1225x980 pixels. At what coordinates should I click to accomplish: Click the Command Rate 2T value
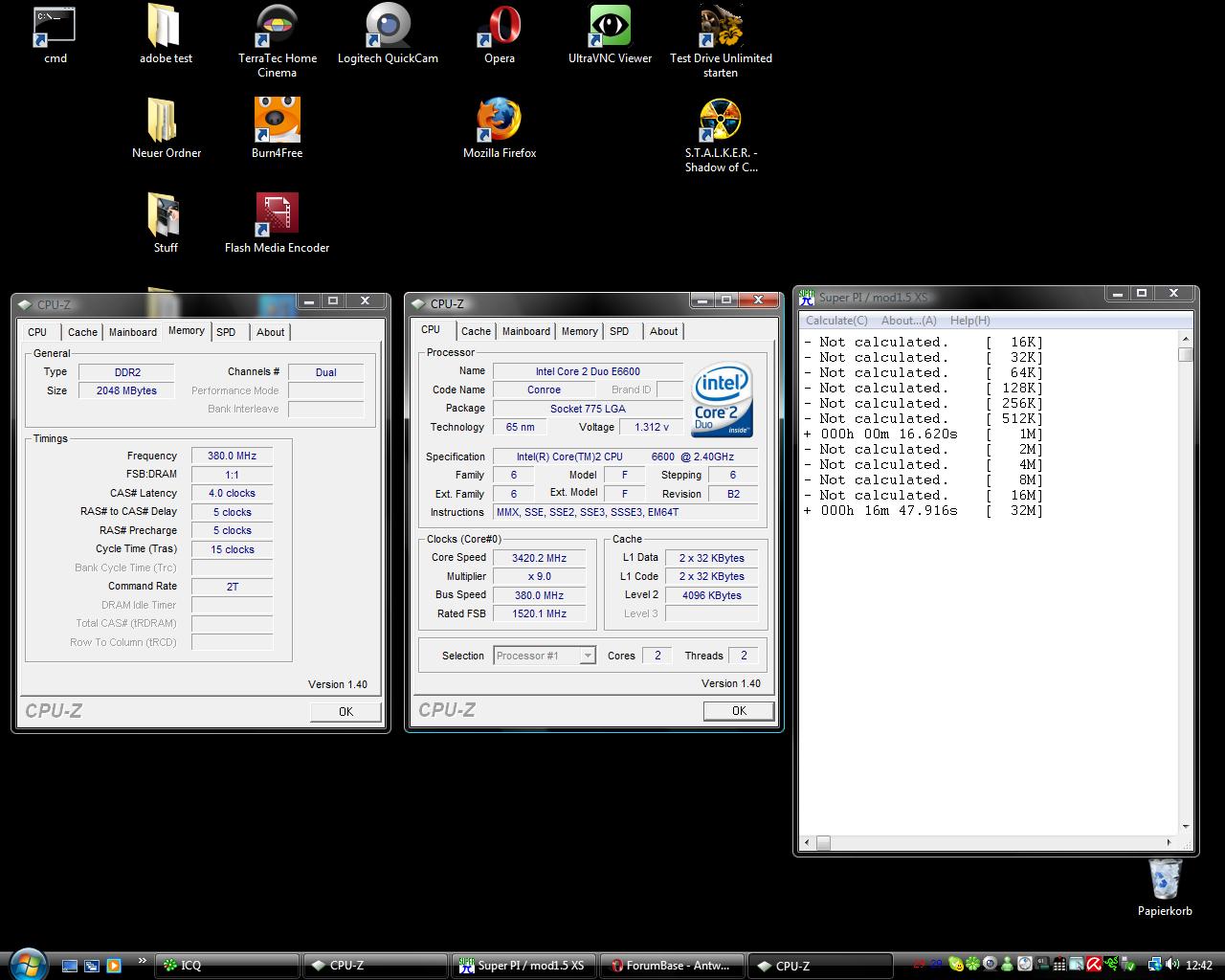coord(232,587)
